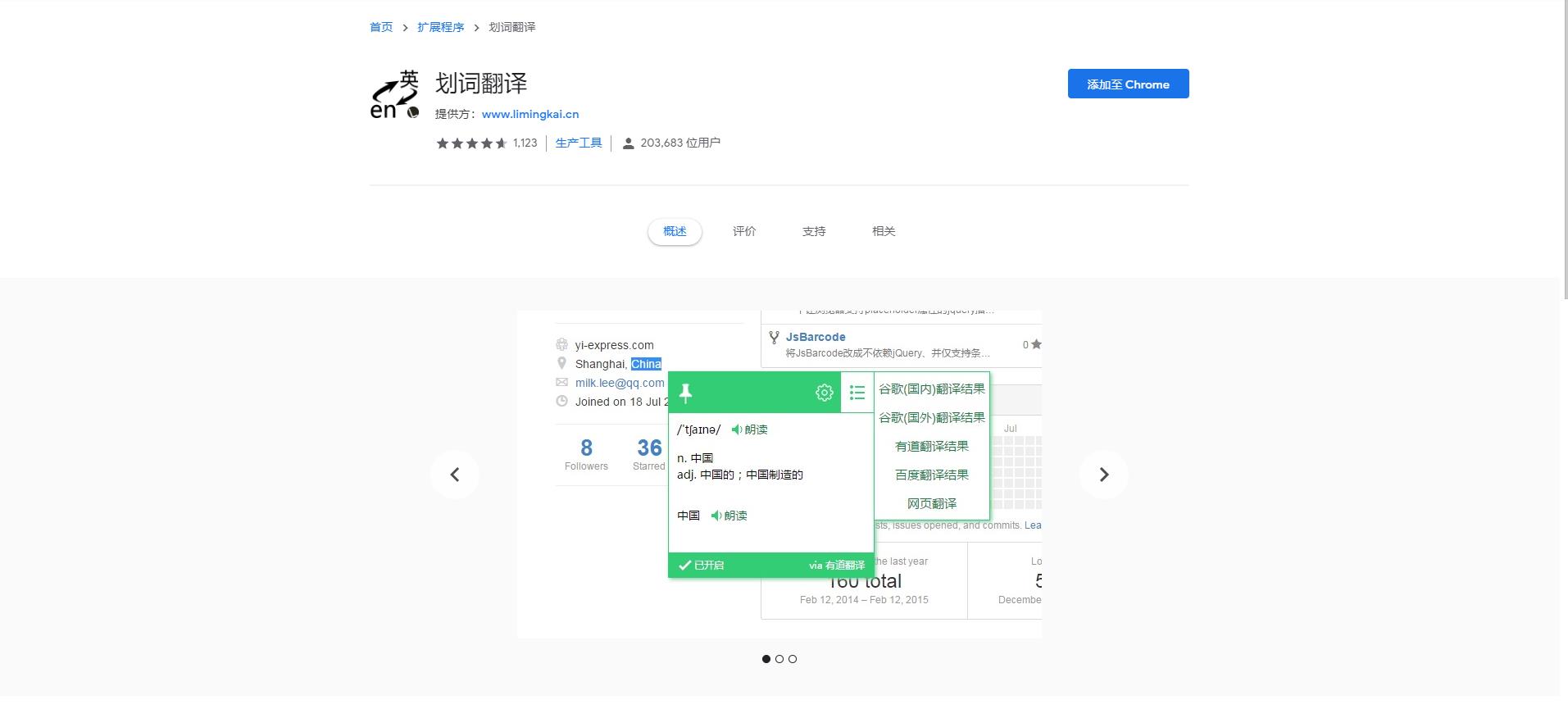Select the first carousel dot
Image resolution: width=1568 pixels, height=709 pixels.
click(x=766, y=659)
